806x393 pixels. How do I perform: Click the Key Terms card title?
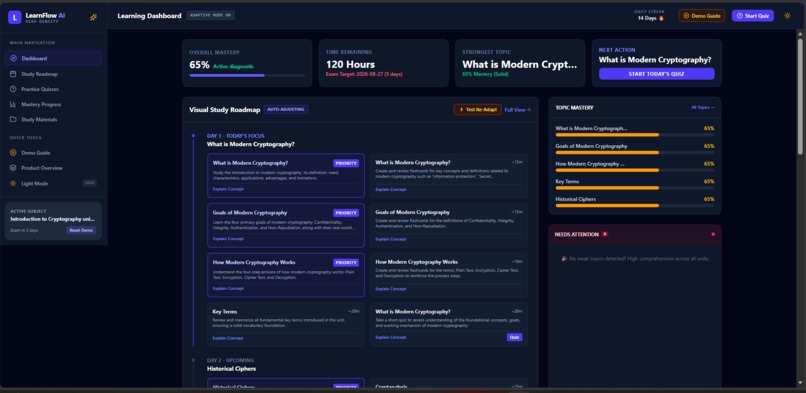225,312
